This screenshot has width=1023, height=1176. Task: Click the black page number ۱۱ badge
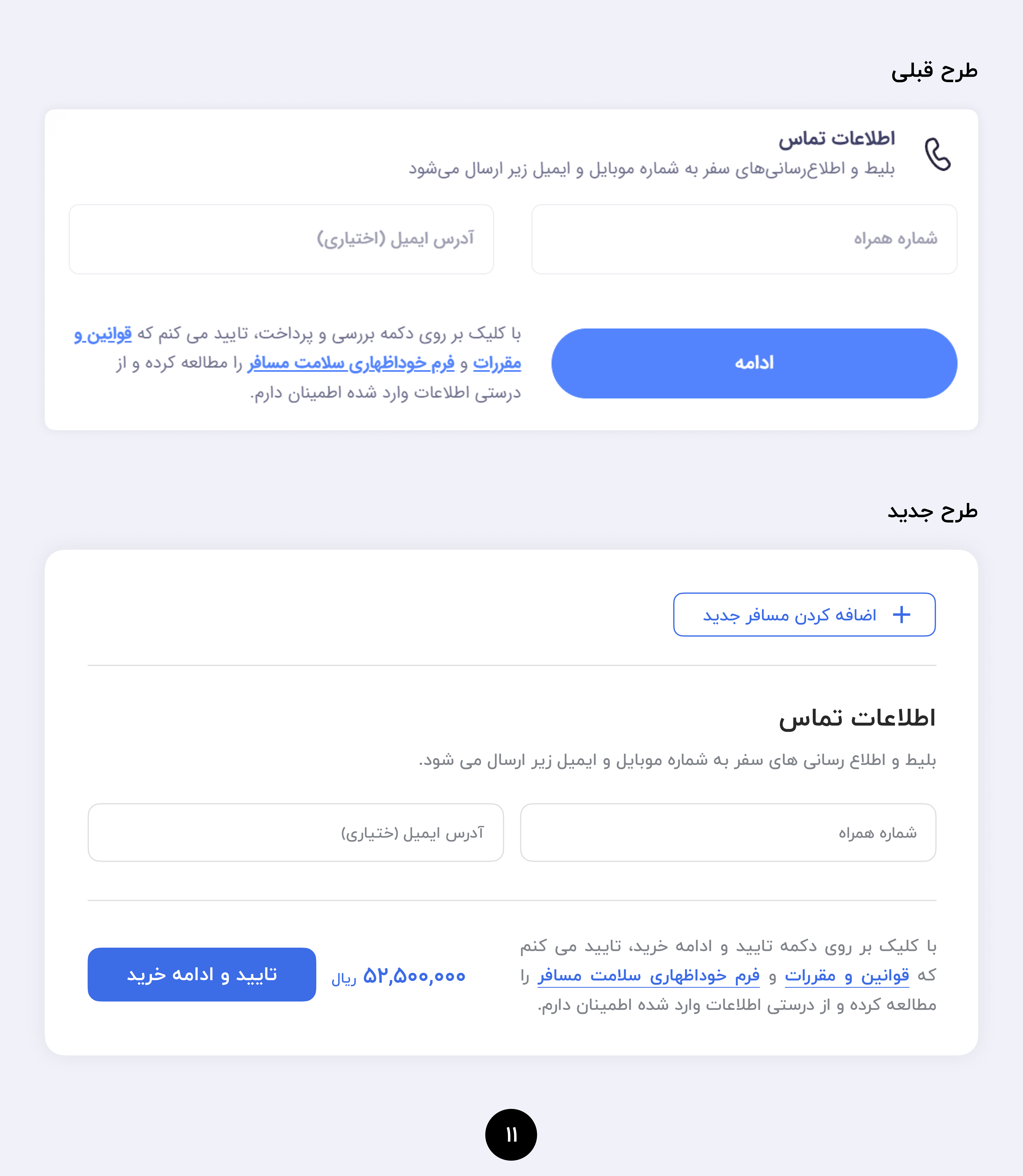[511, 1134]
